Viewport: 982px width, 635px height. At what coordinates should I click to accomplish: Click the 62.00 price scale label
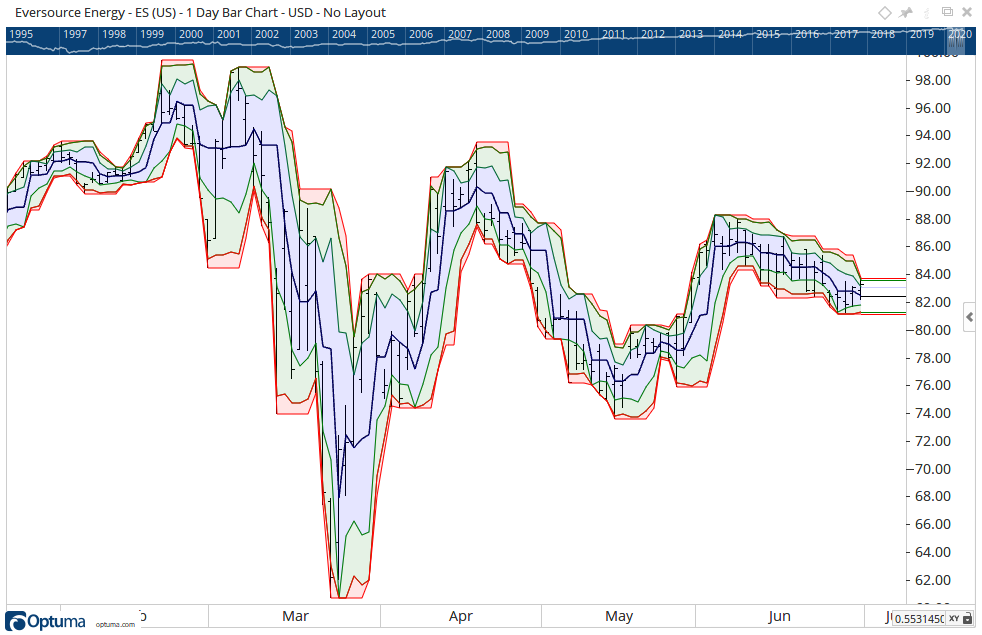[933, 581]
